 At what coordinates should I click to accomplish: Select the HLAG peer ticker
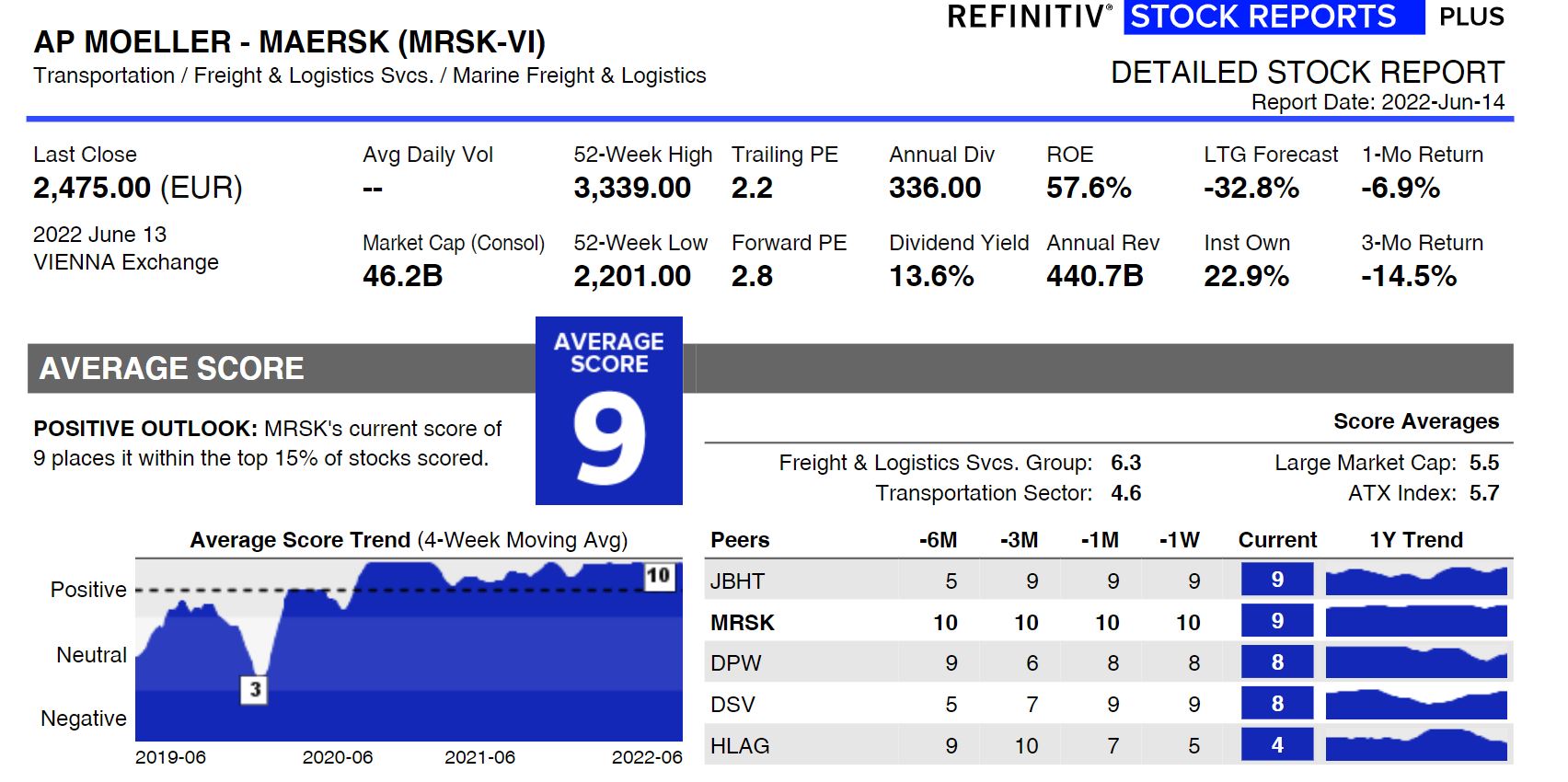point(740,746)
